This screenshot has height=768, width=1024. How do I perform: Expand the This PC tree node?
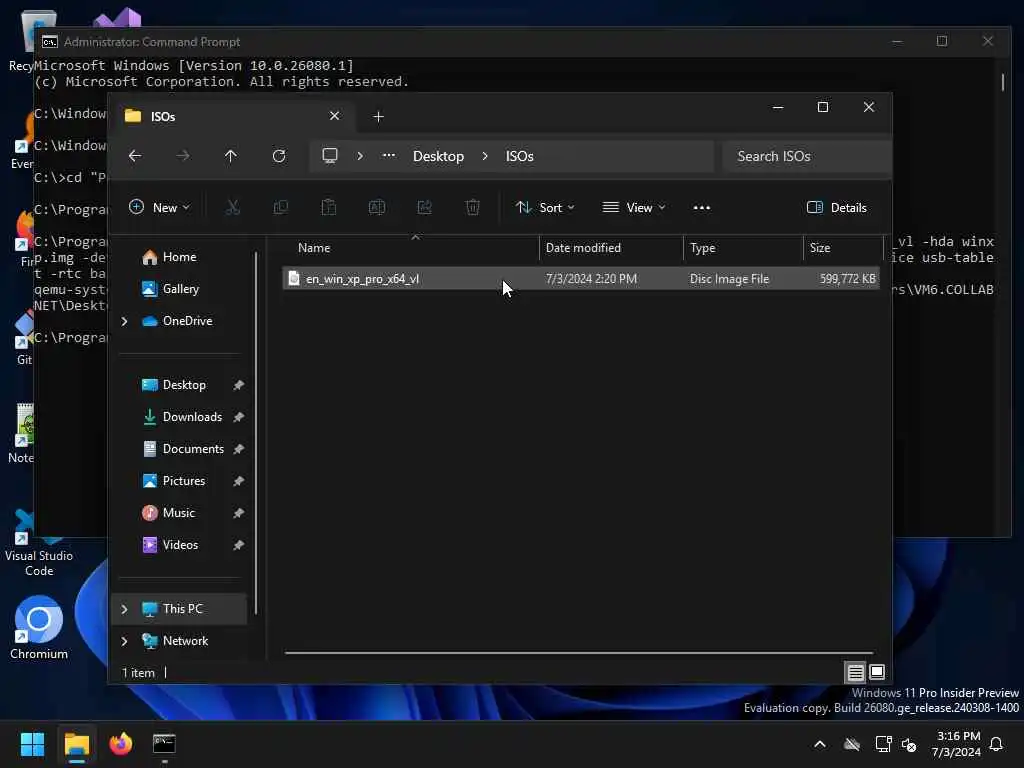(124, 609)
